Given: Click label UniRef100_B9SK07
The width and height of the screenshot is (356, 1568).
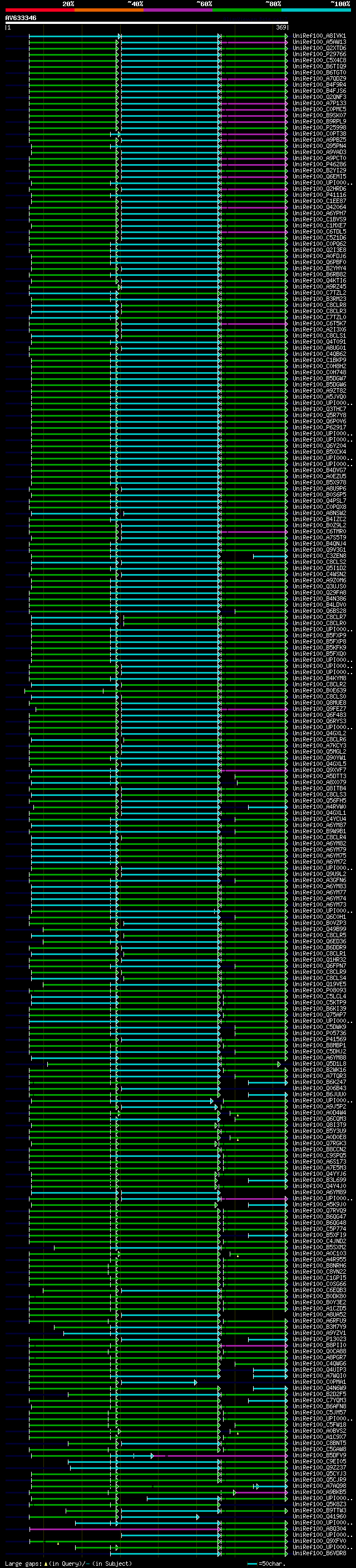Looking at the screenshot, I should (x=319, y=116).
